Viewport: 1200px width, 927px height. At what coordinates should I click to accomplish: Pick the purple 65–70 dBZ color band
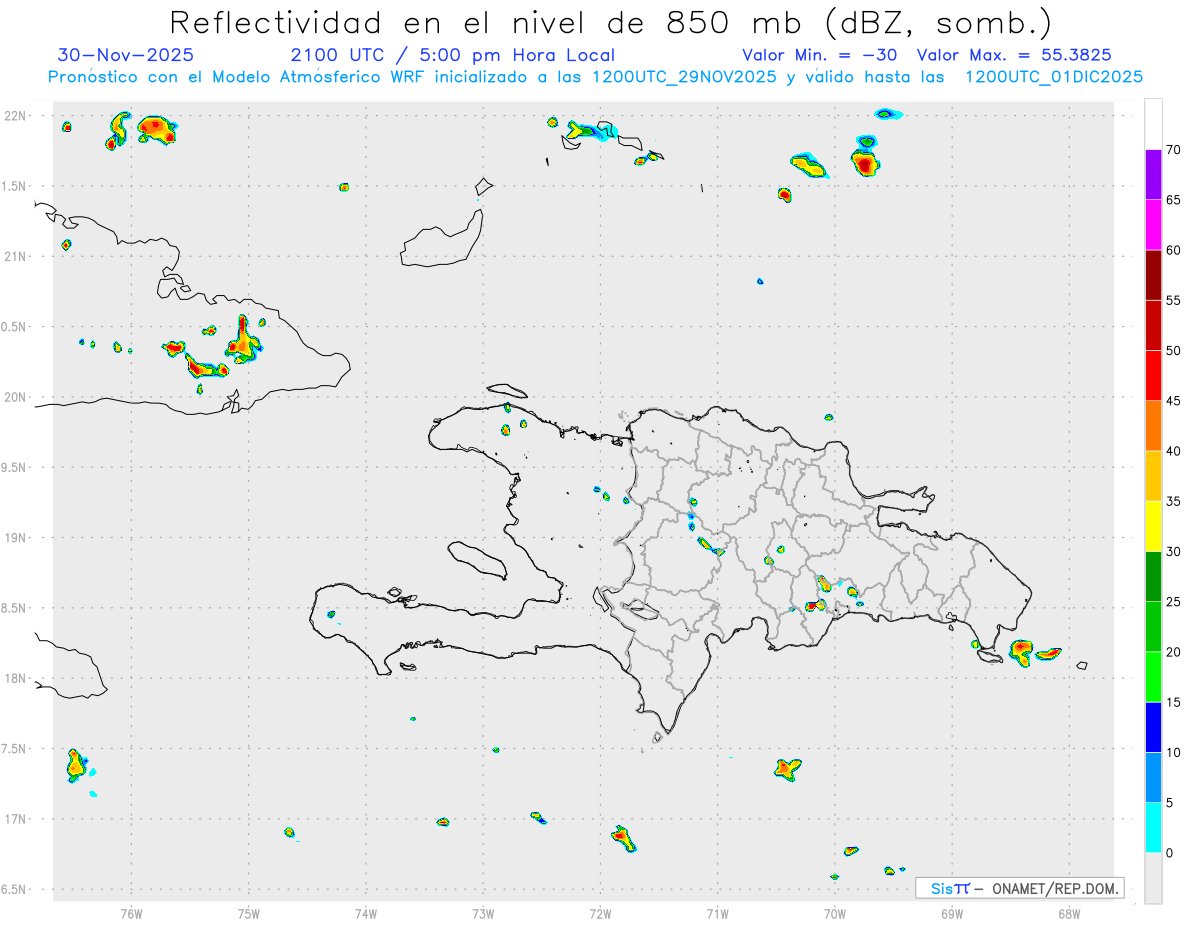pyautogui.click(x=1153, y=174)
